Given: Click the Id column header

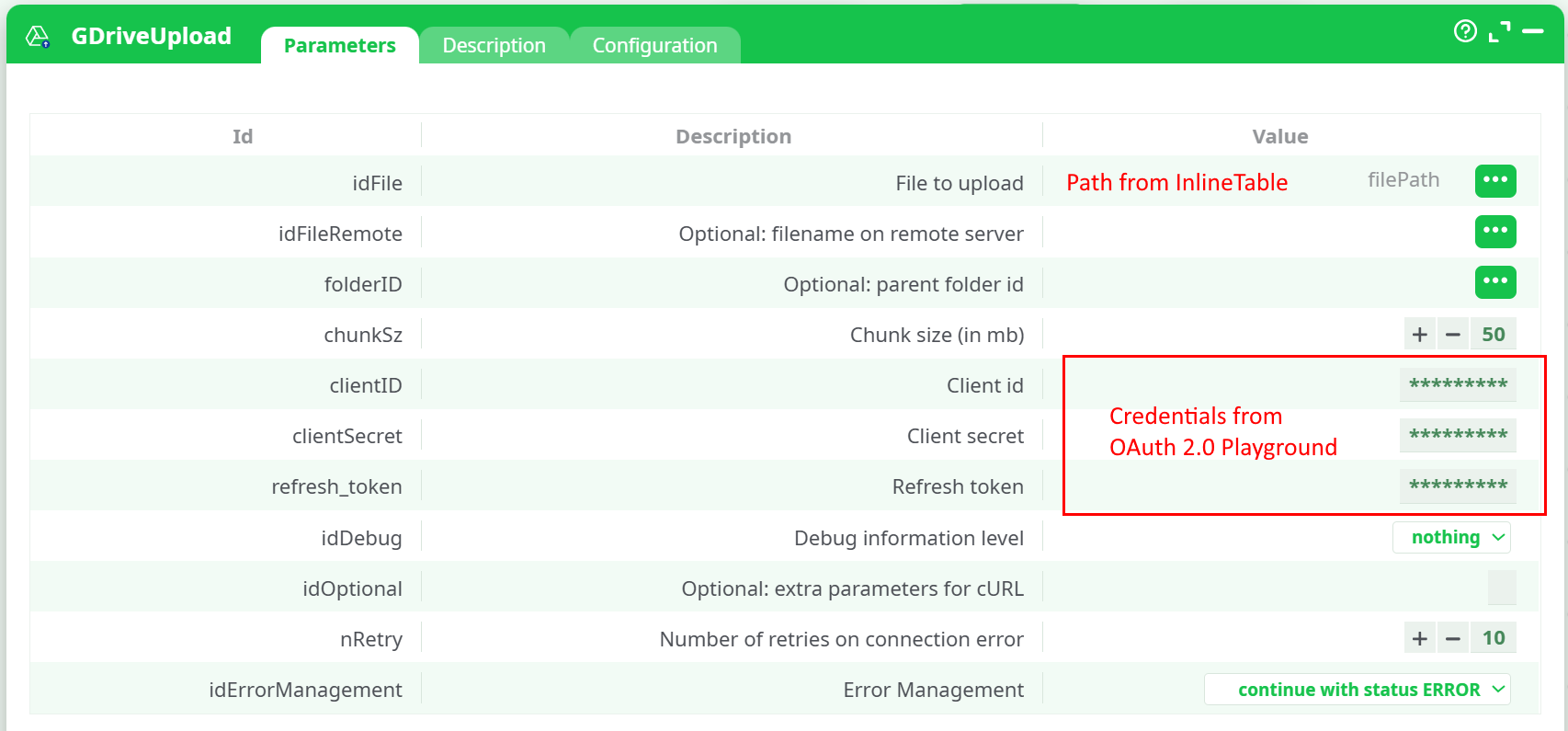Looking at the screenshot, I should [x=243, y=137].
